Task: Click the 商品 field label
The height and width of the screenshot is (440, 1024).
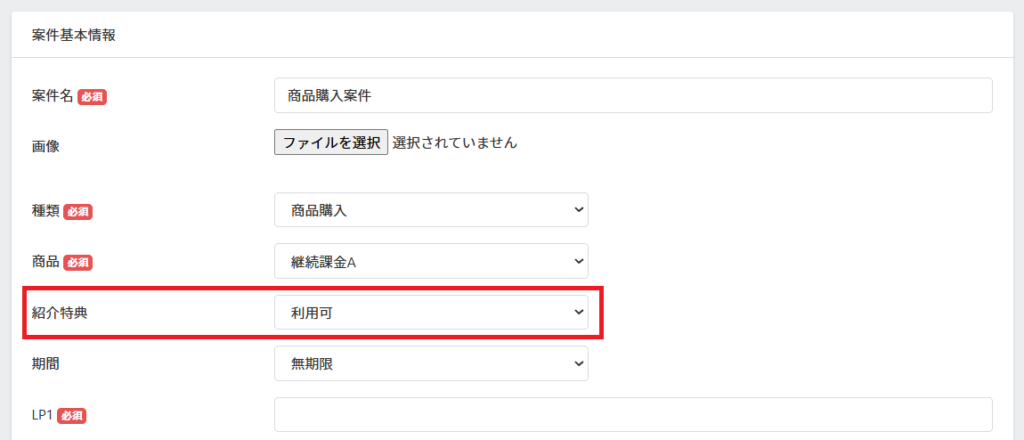Action: click(x=46, y=262)
